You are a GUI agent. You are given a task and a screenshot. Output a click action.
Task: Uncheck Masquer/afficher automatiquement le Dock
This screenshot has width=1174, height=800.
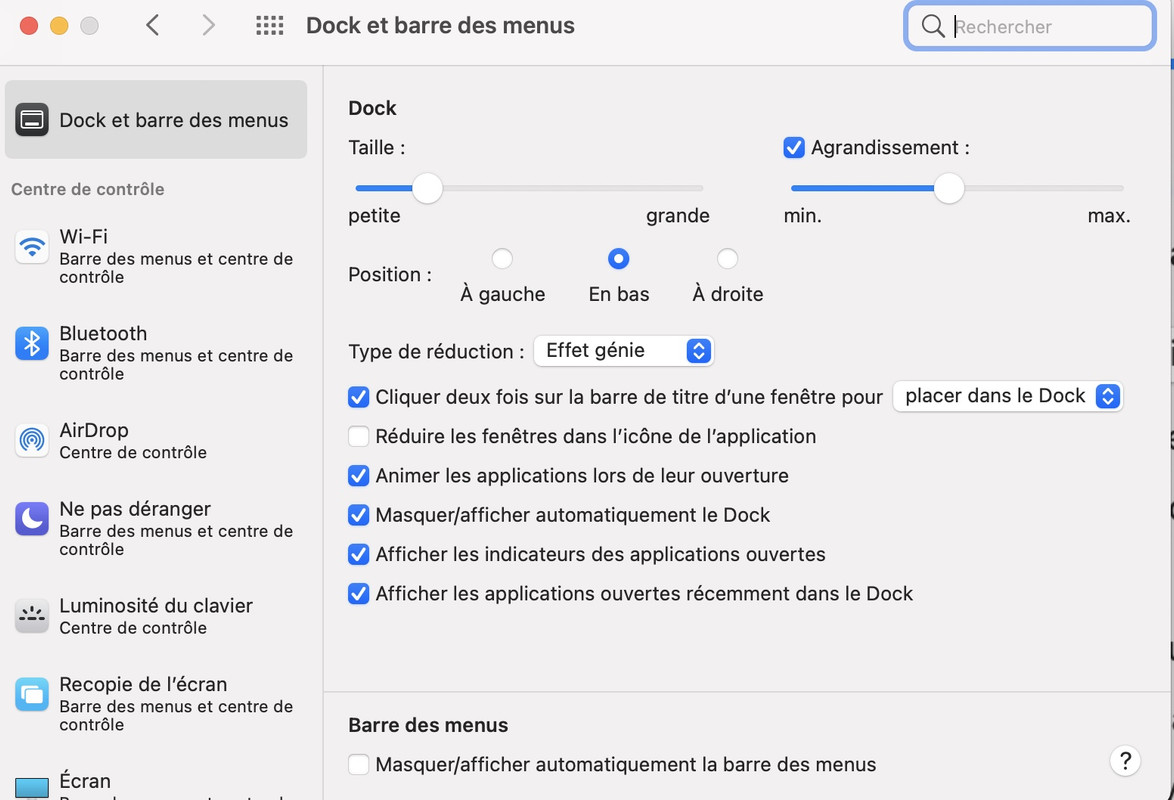358,516
